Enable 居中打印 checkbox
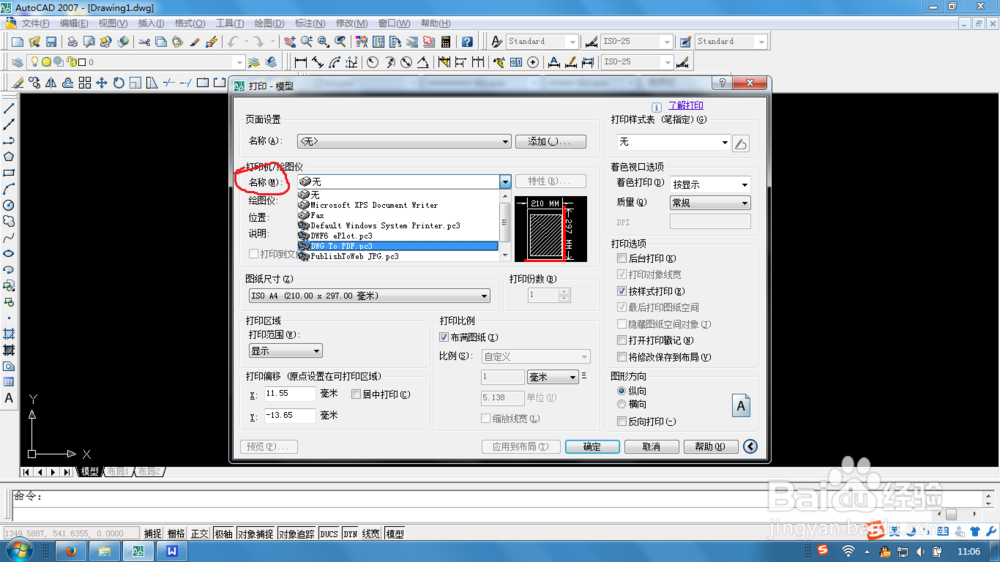 point(356,394)
